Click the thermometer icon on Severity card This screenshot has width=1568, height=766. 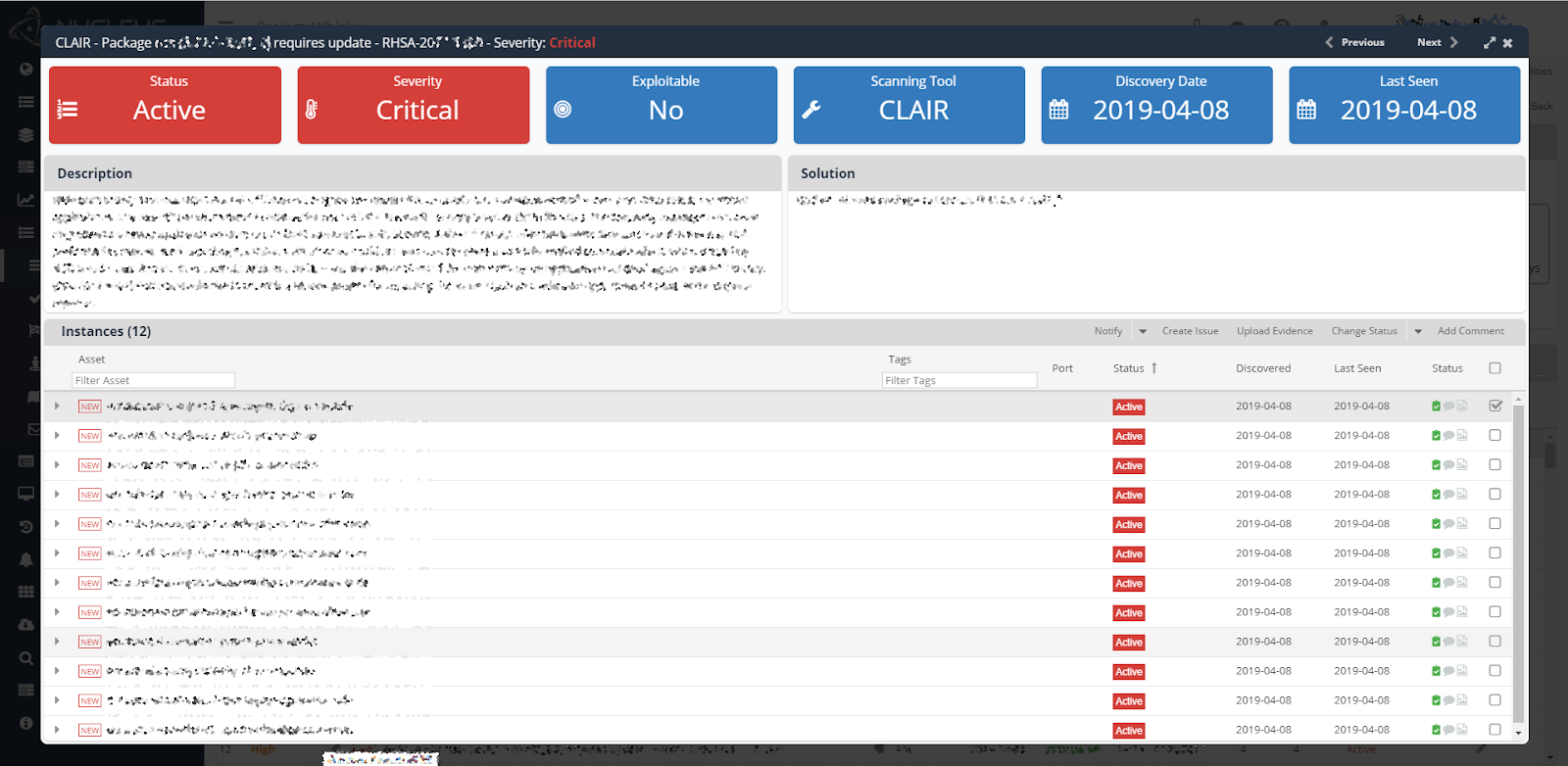pyautogui.click(x=312, y=110)
